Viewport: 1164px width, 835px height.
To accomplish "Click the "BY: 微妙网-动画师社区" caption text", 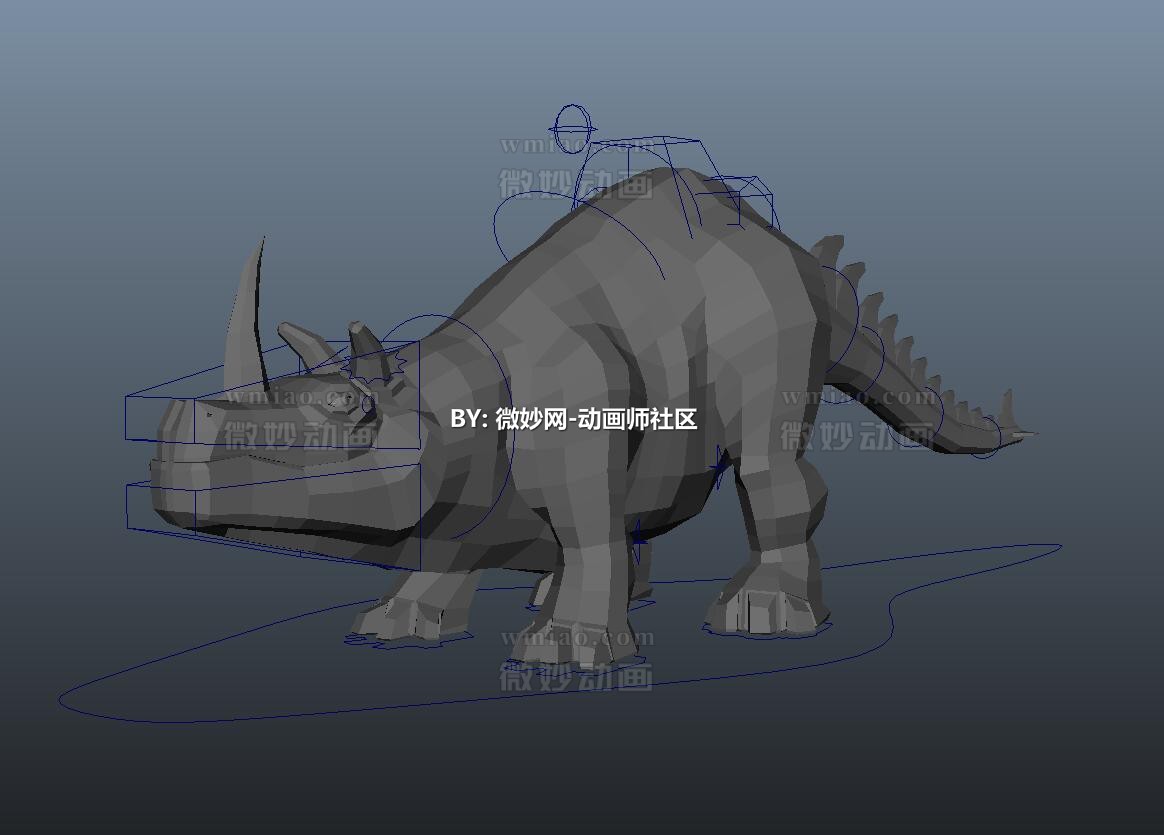I will (x=573, y=419).
